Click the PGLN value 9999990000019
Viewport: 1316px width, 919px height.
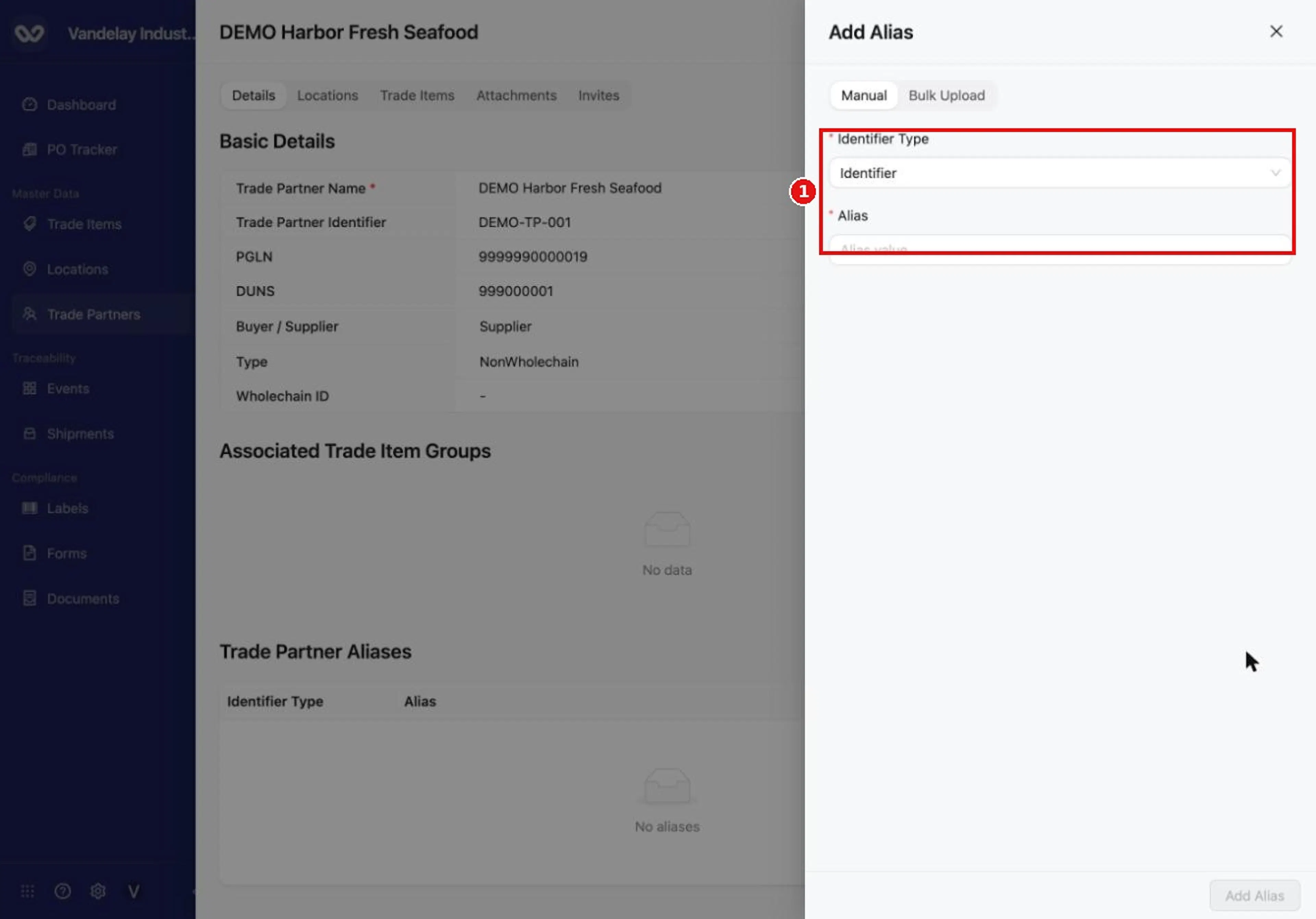point(533,257)
